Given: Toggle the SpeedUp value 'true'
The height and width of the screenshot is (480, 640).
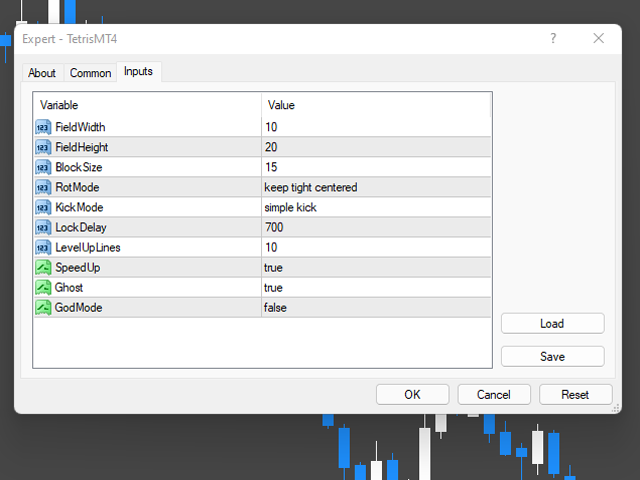Looking at the screenshot, I should [376, 267].
